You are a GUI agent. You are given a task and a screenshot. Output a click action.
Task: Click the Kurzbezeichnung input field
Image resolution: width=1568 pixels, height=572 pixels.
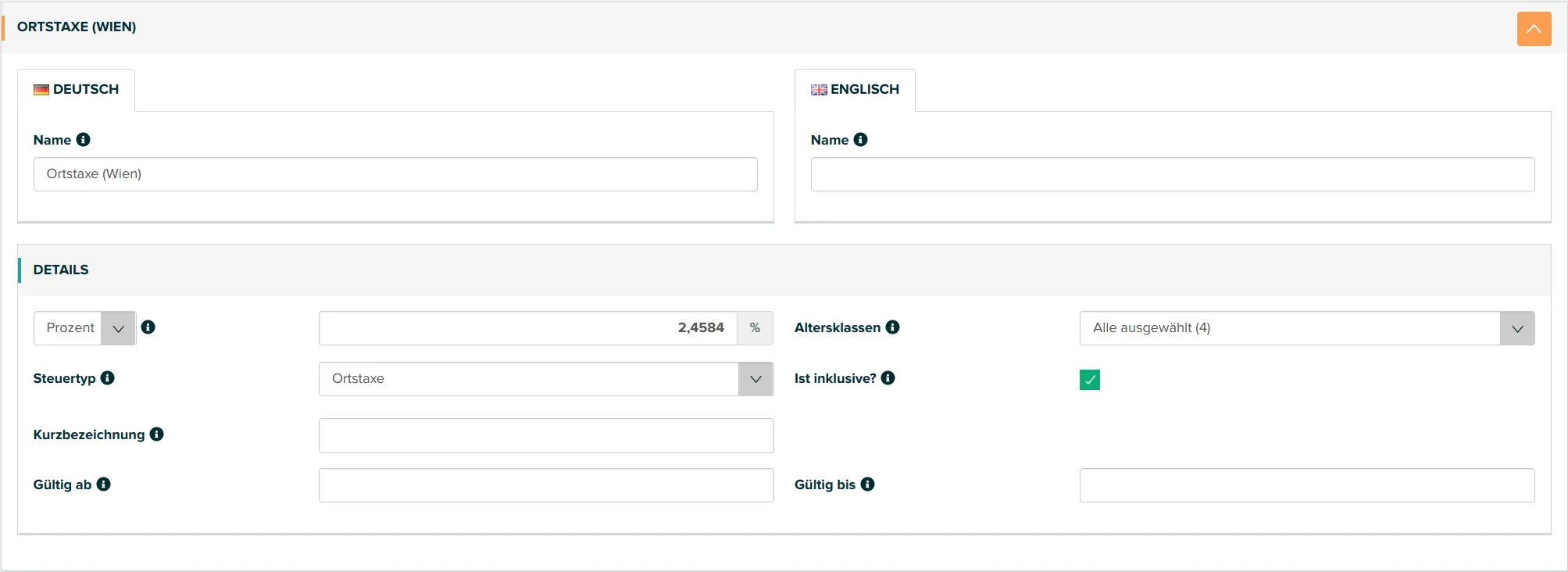pos(546,435)
